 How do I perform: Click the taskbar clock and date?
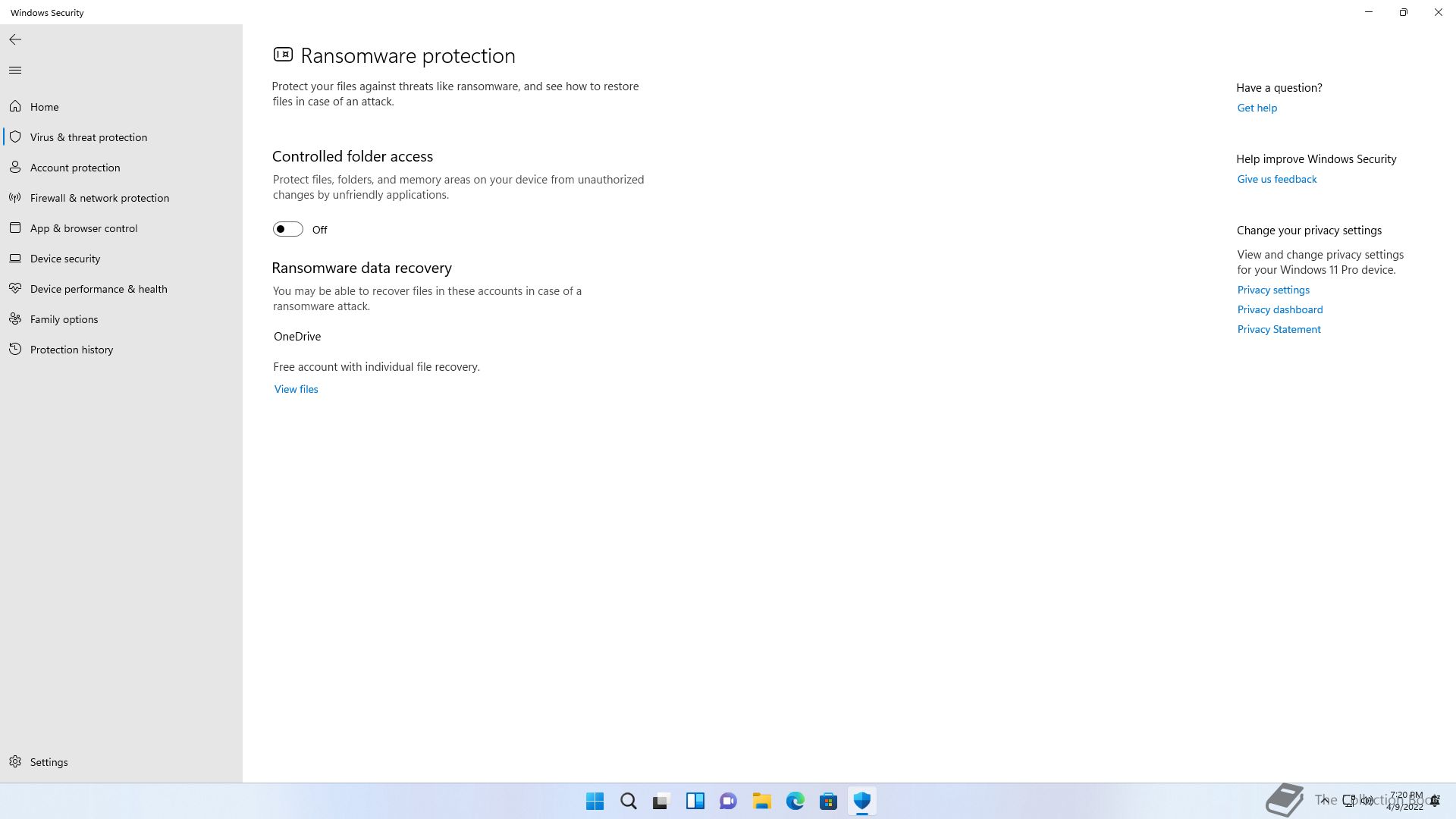[x=1405, y=801]
